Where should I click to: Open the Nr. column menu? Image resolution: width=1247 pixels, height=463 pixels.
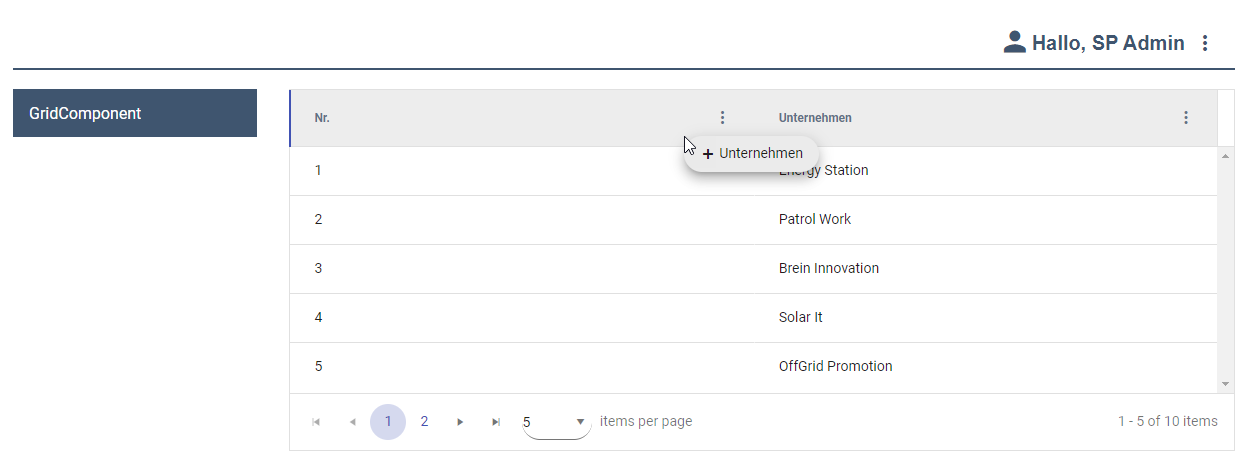tap(723, 118)
